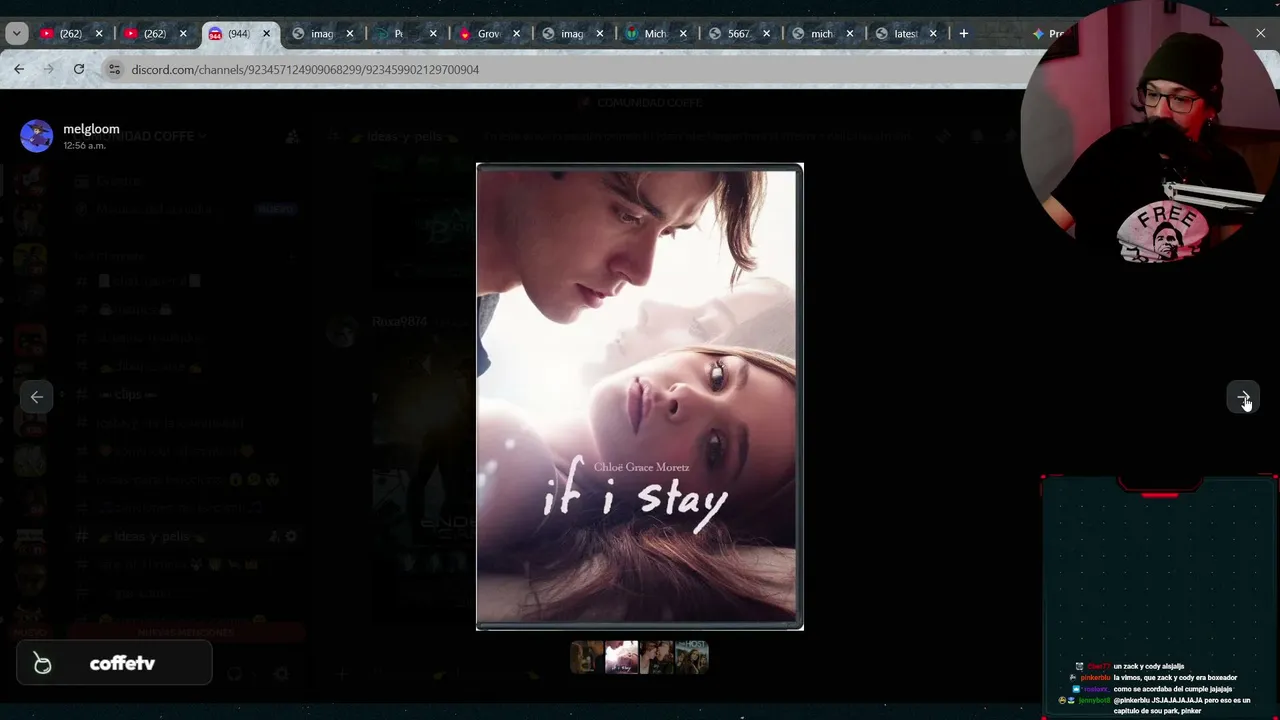Image resolution: width=1280 pixels, height=720 pixels.
Task: Go to the previous image in the viewer
Action: point(37,397)
